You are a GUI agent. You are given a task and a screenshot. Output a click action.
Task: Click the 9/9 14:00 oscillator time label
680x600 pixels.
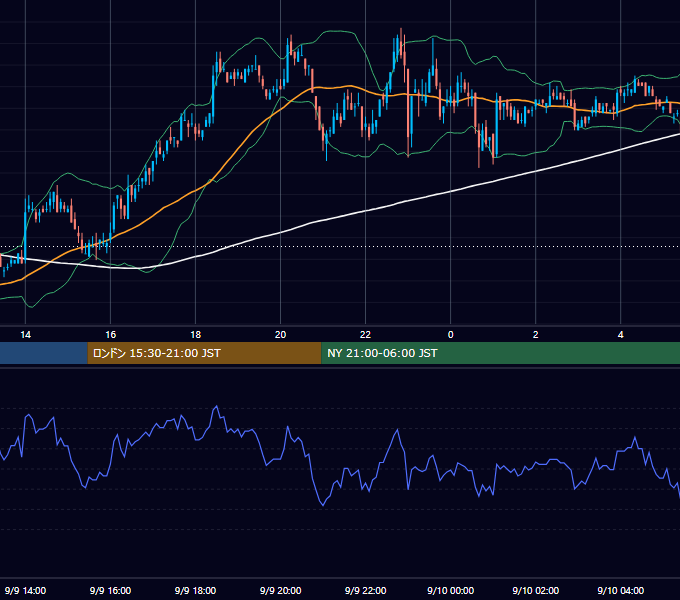point(26,590)
